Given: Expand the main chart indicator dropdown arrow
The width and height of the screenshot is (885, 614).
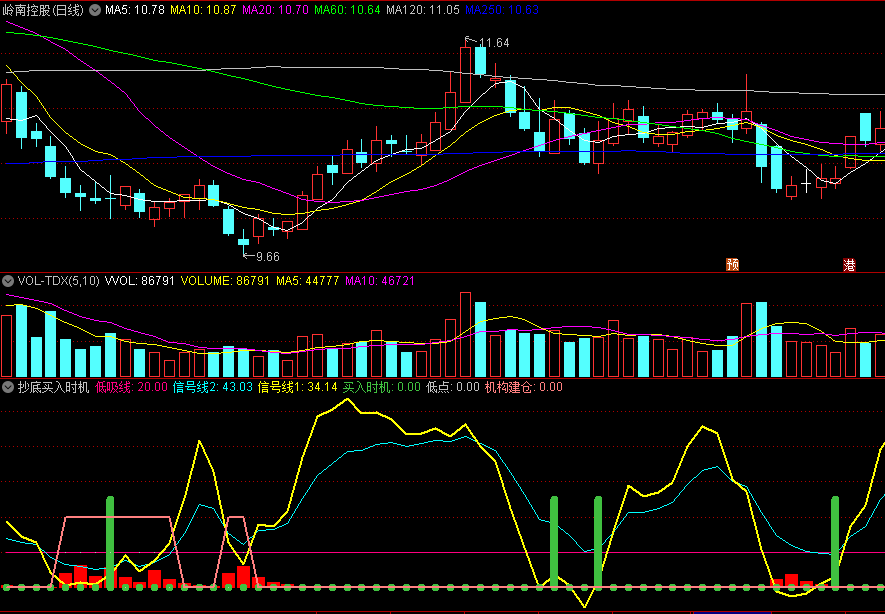Looking at the screenshot, I should tap(95, 10).
